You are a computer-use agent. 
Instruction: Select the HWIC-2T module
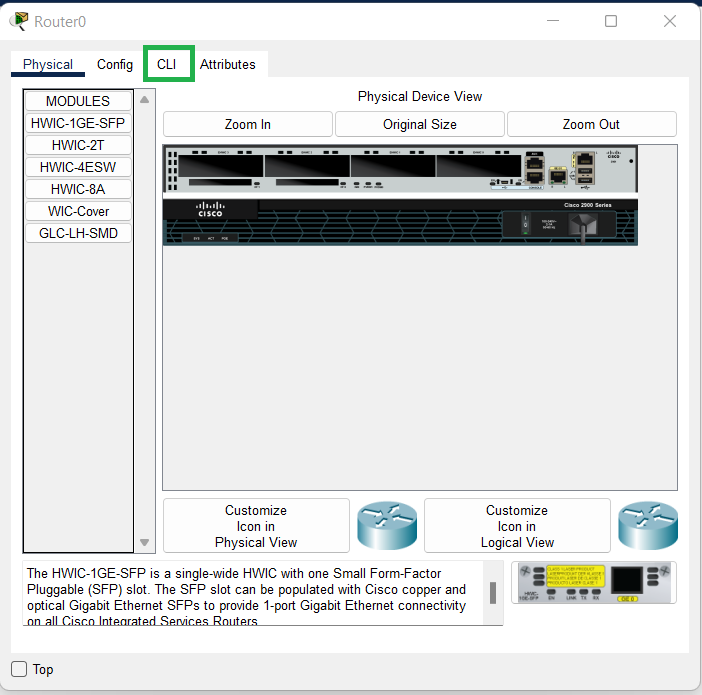[x=78, y=145]
